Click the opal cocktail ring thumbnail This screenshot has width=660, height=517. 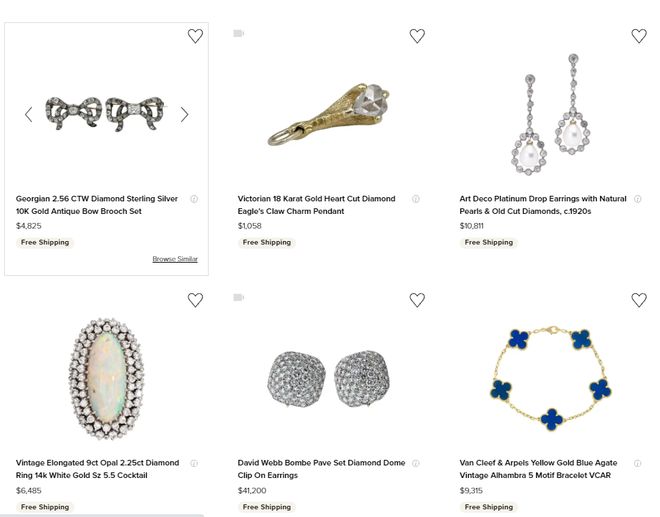tap(106, 375)
